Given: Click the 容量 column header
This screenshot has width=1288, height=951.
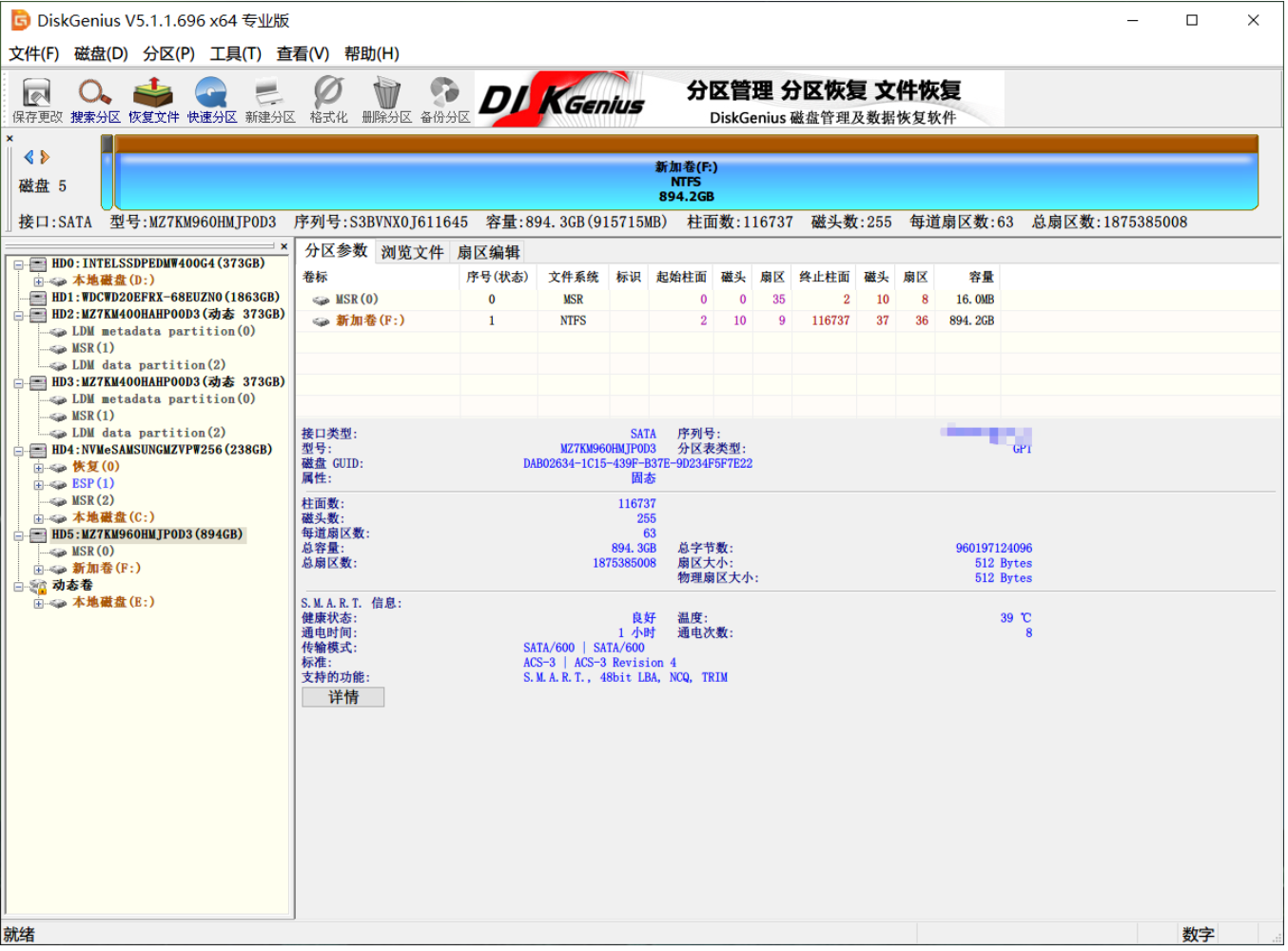Looking at the screenshot, I should tap(968, 278).
